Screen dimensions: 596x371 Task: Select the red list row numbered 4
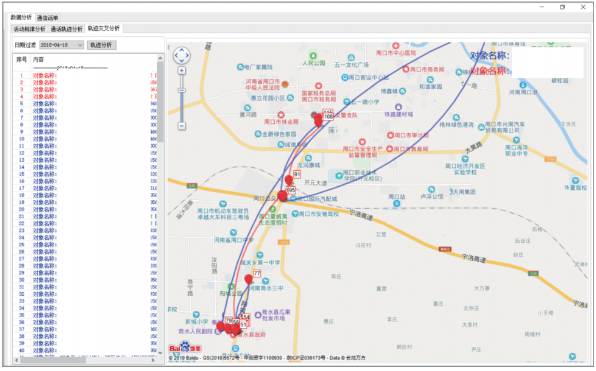[86, 97]
